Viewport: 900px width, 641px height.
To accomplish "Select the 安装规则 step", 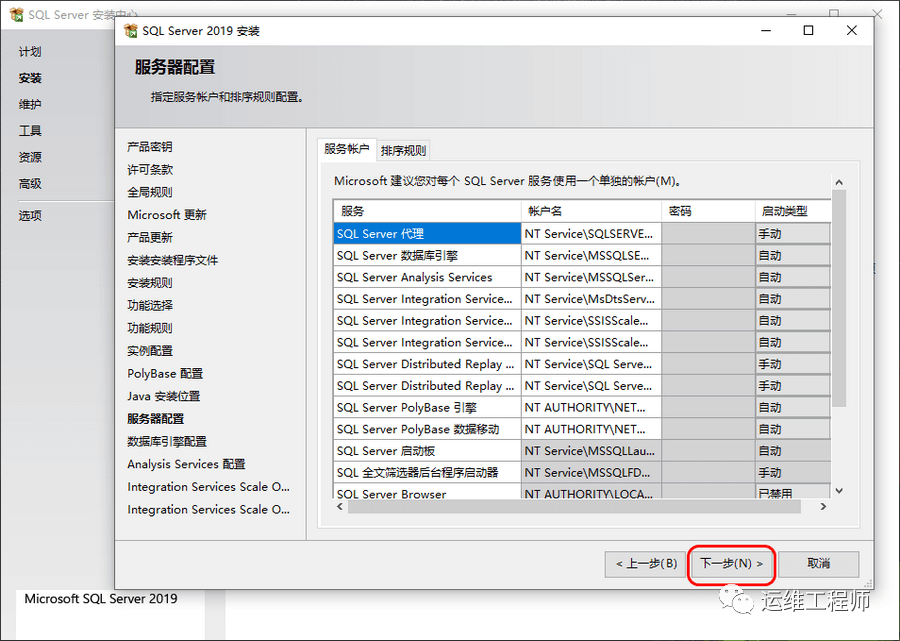I will point(150,283).
